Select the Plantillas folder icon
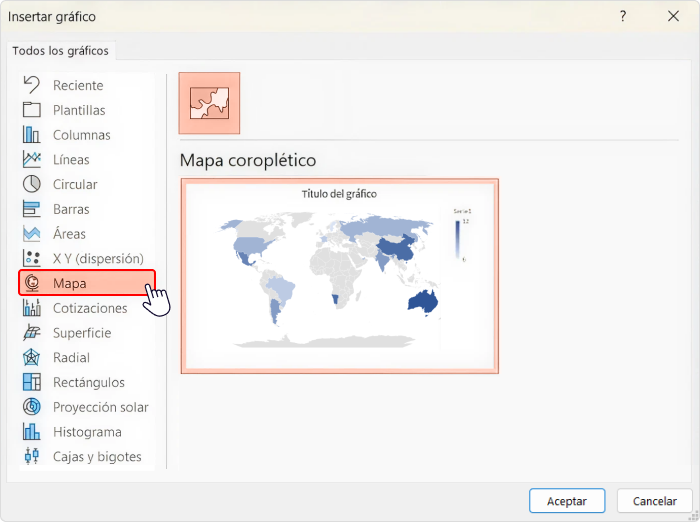Screen dimensions: 700x522 coord(32,110)
